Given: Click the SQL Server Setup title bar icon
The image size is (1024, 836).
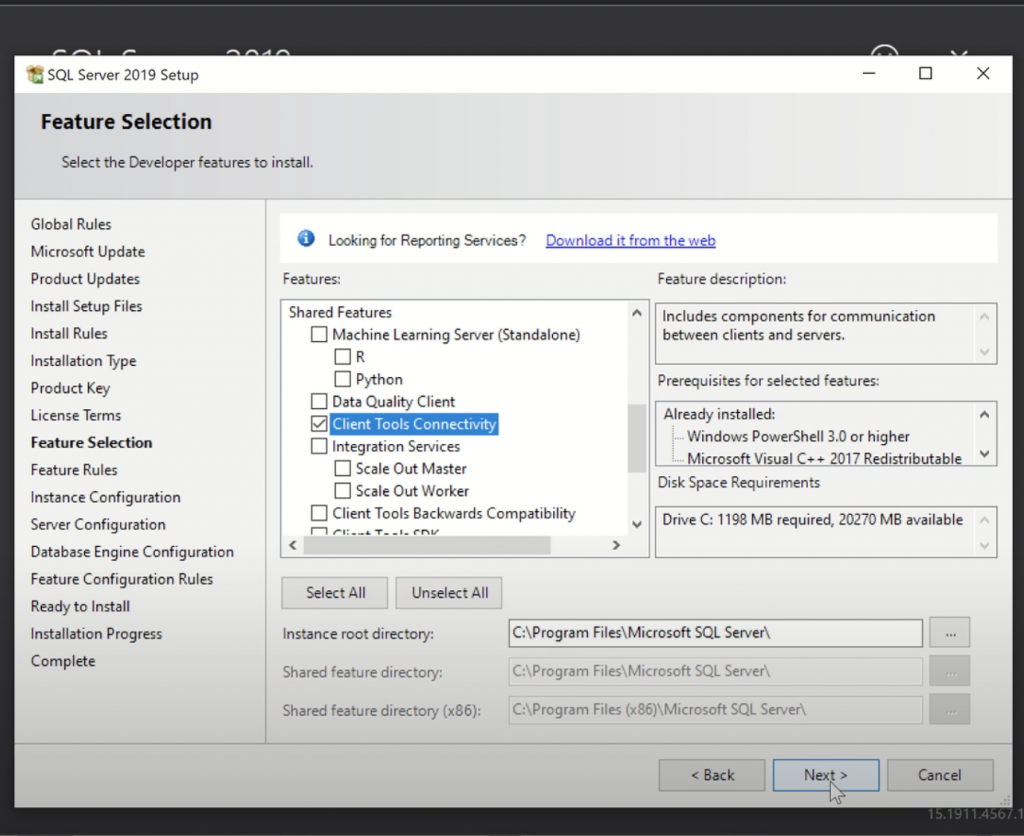Looking at the screenshot, I should click(x=34, y=74).
